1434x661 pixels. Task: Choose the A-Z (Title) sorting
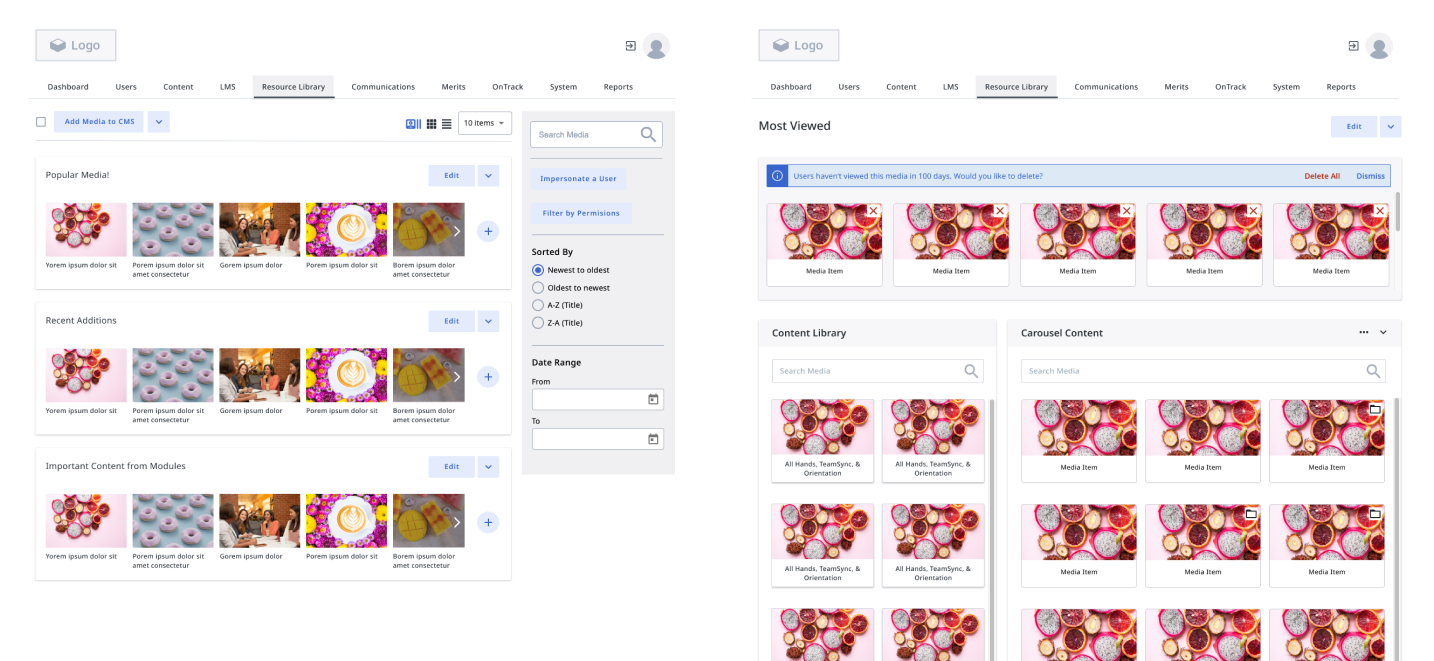point(537,305)
